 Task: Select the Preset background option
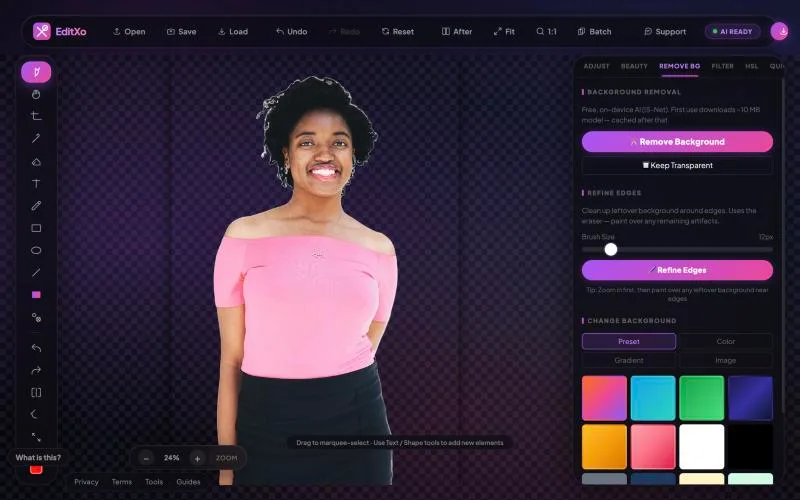[x=629, y=341]
